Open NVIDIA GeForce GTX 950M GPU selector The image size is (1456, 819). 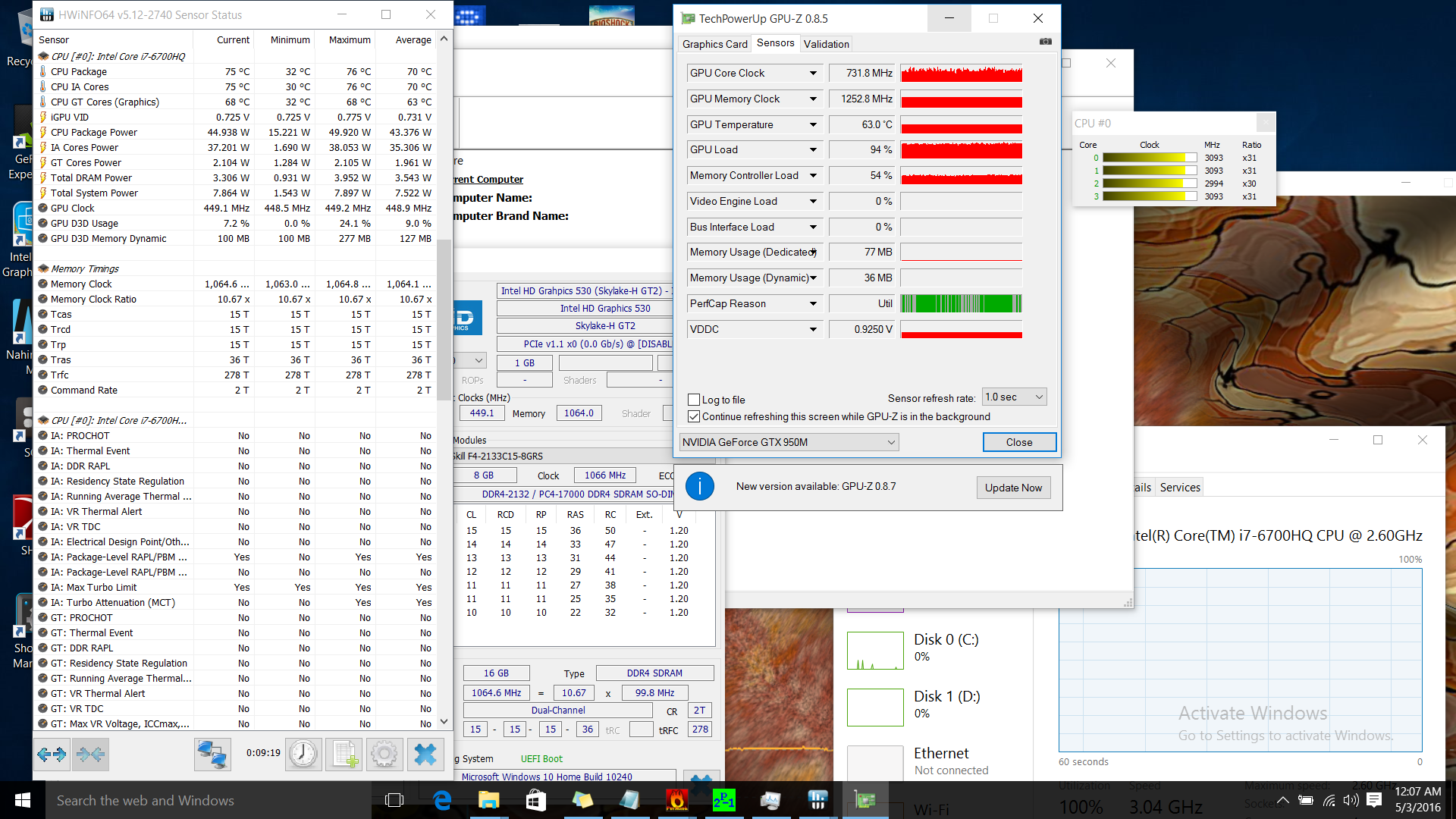[x=789, y=442]
